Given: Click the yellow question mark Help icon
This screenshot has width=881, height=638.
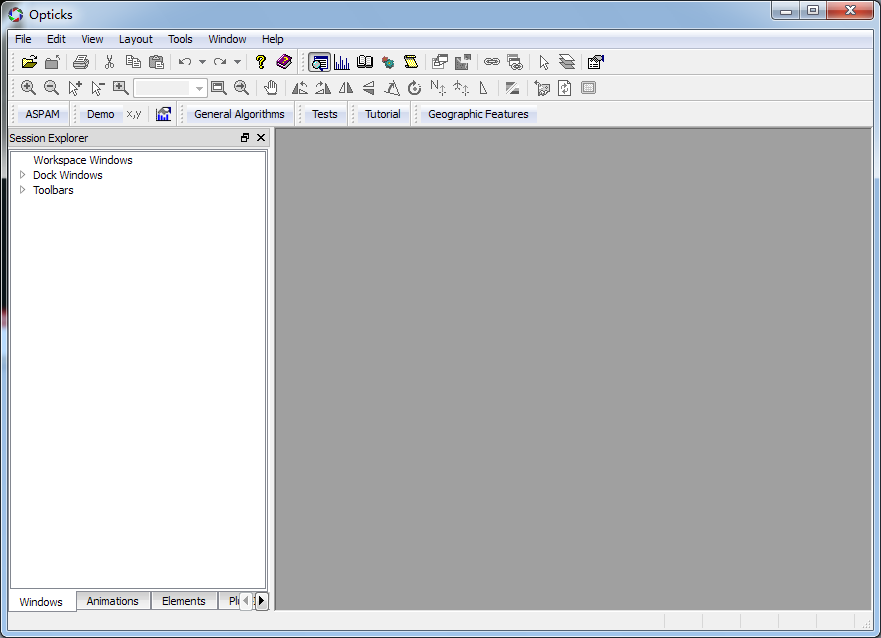Looking at the screenshot, I should point(261,62).
